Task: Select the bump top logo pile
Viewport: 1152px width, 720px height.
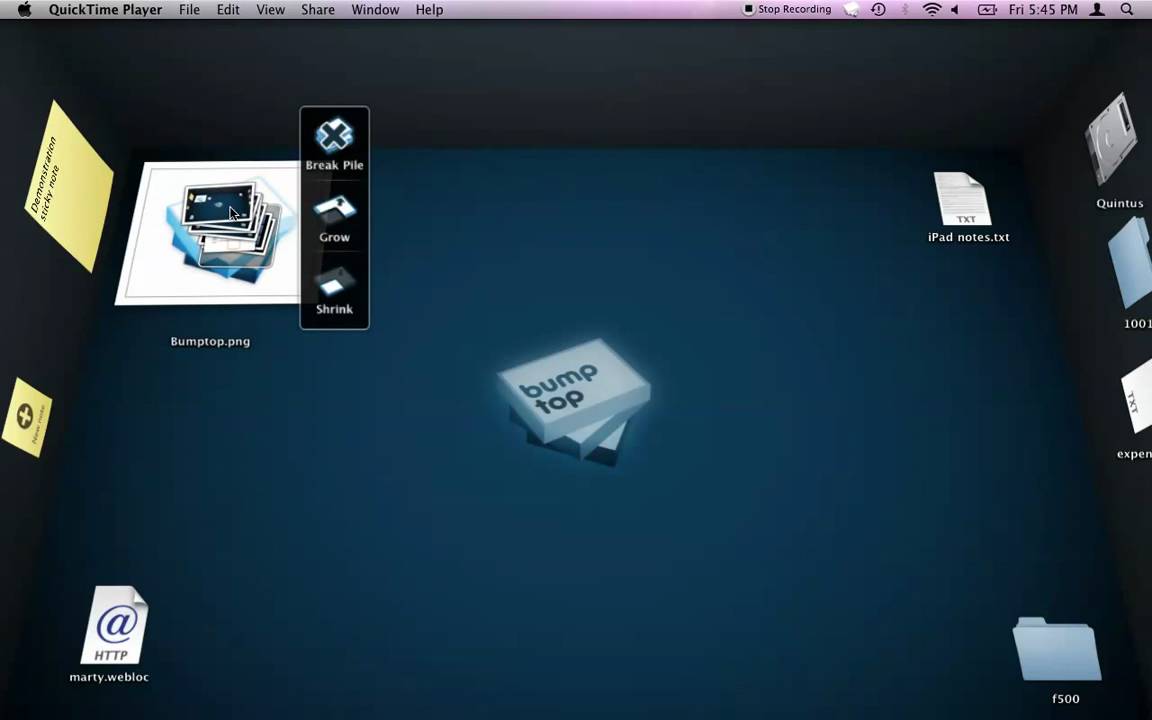Action: pyautogui.click(x=574, y=402)
